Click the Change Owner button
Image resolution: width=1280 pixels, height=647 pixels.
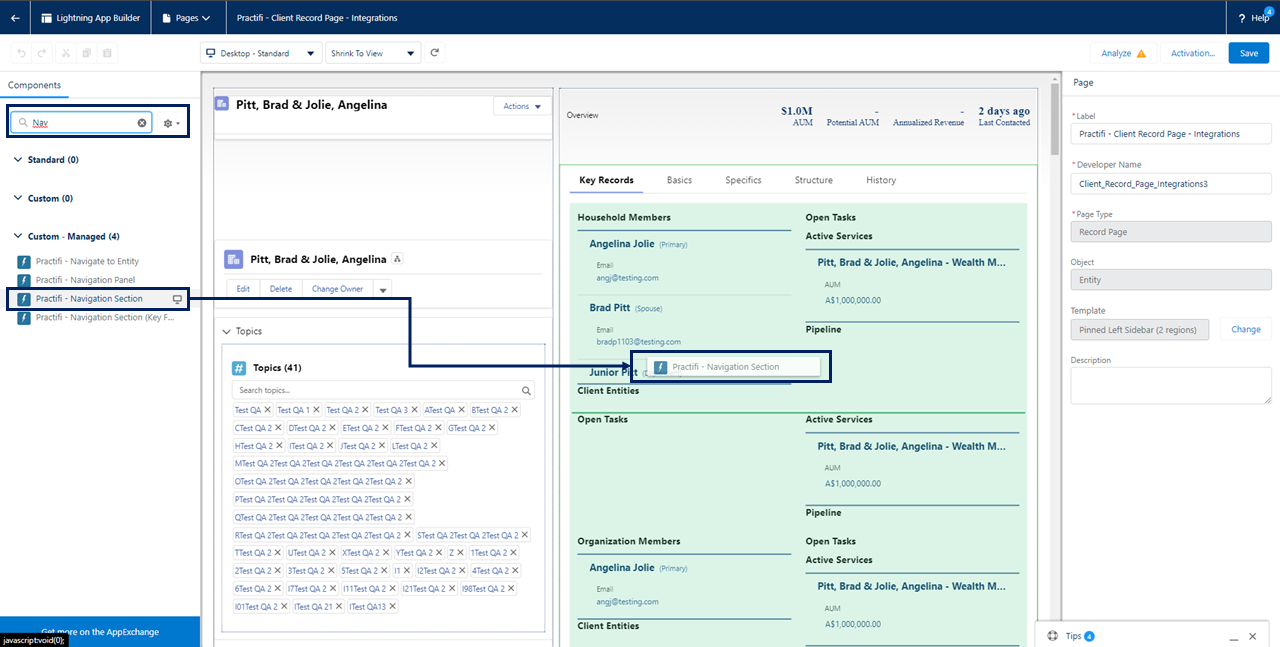[338, 289]
